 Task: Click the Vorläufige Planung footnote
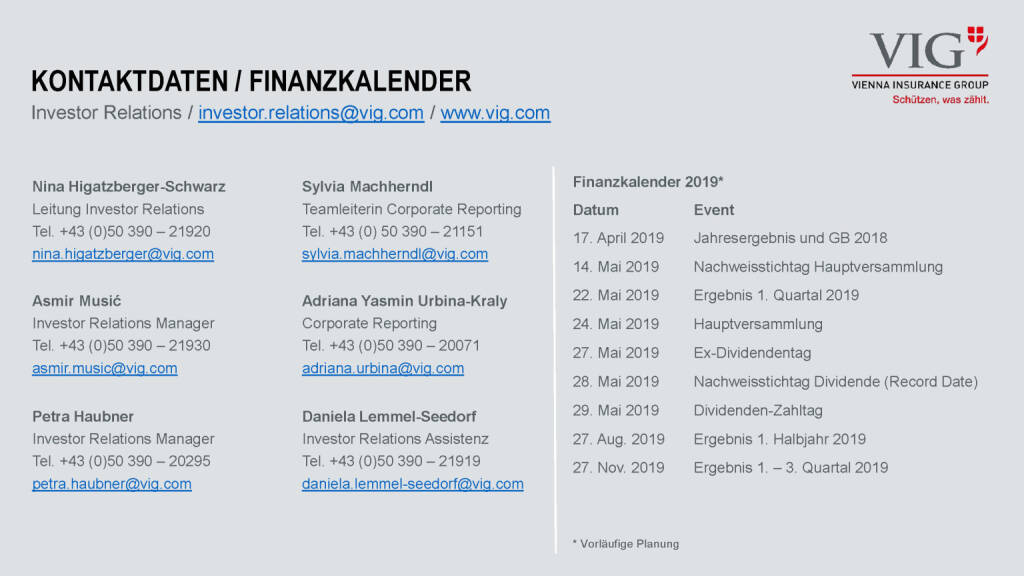pos(626,544)
